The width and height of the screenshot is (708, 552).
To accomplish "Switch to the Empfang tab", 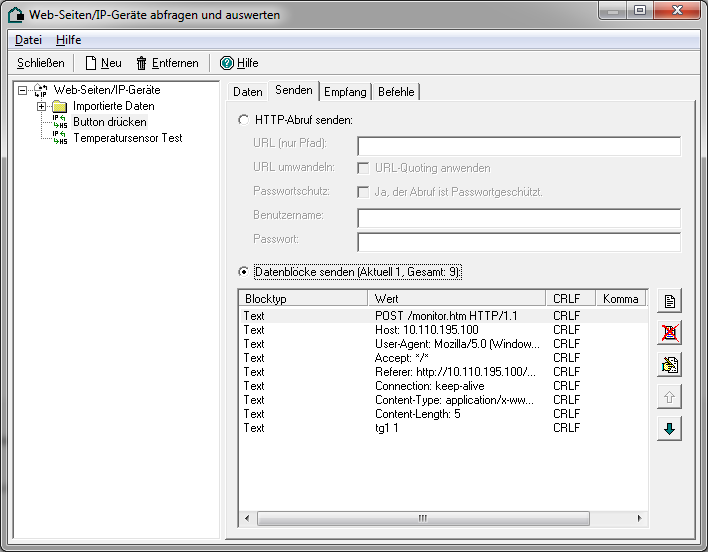I will (x=345, y=92).
